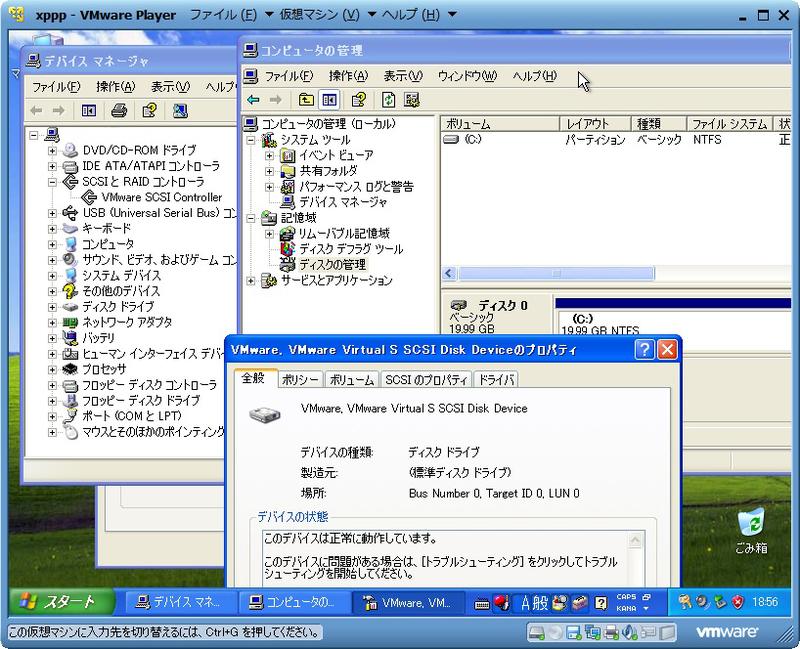Expand DVD/CD-ROM ドライブ node
This screenshot has width=800, height=649.
point(52,151)
